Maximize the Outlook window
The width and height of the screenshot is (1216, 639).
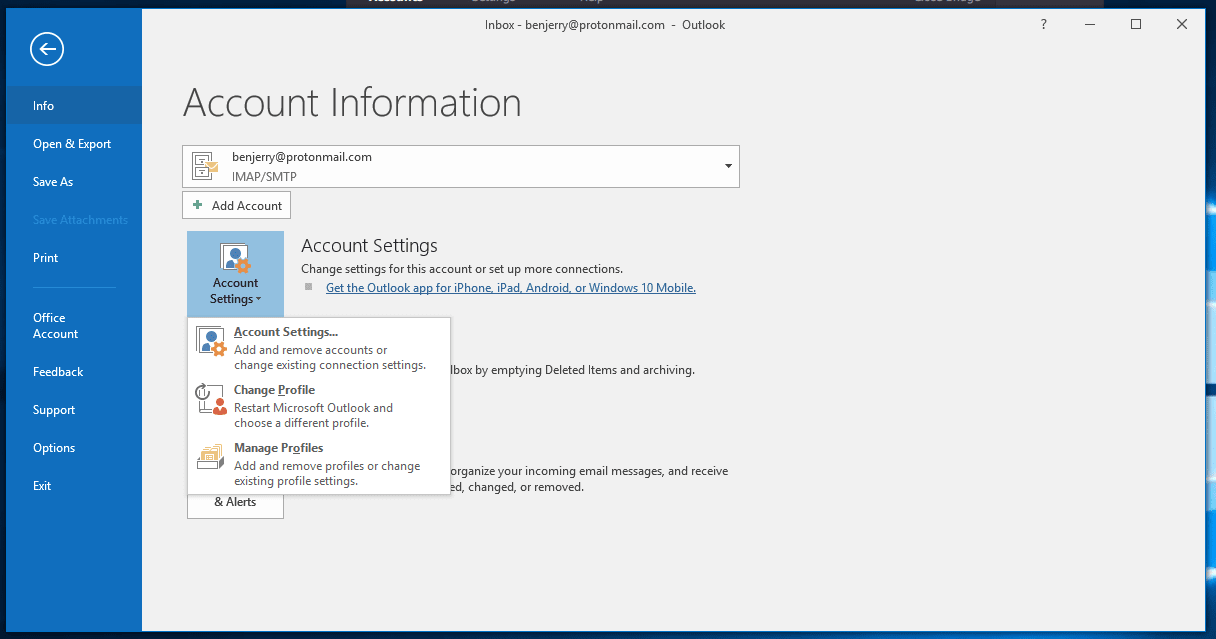coord(1136,25)
